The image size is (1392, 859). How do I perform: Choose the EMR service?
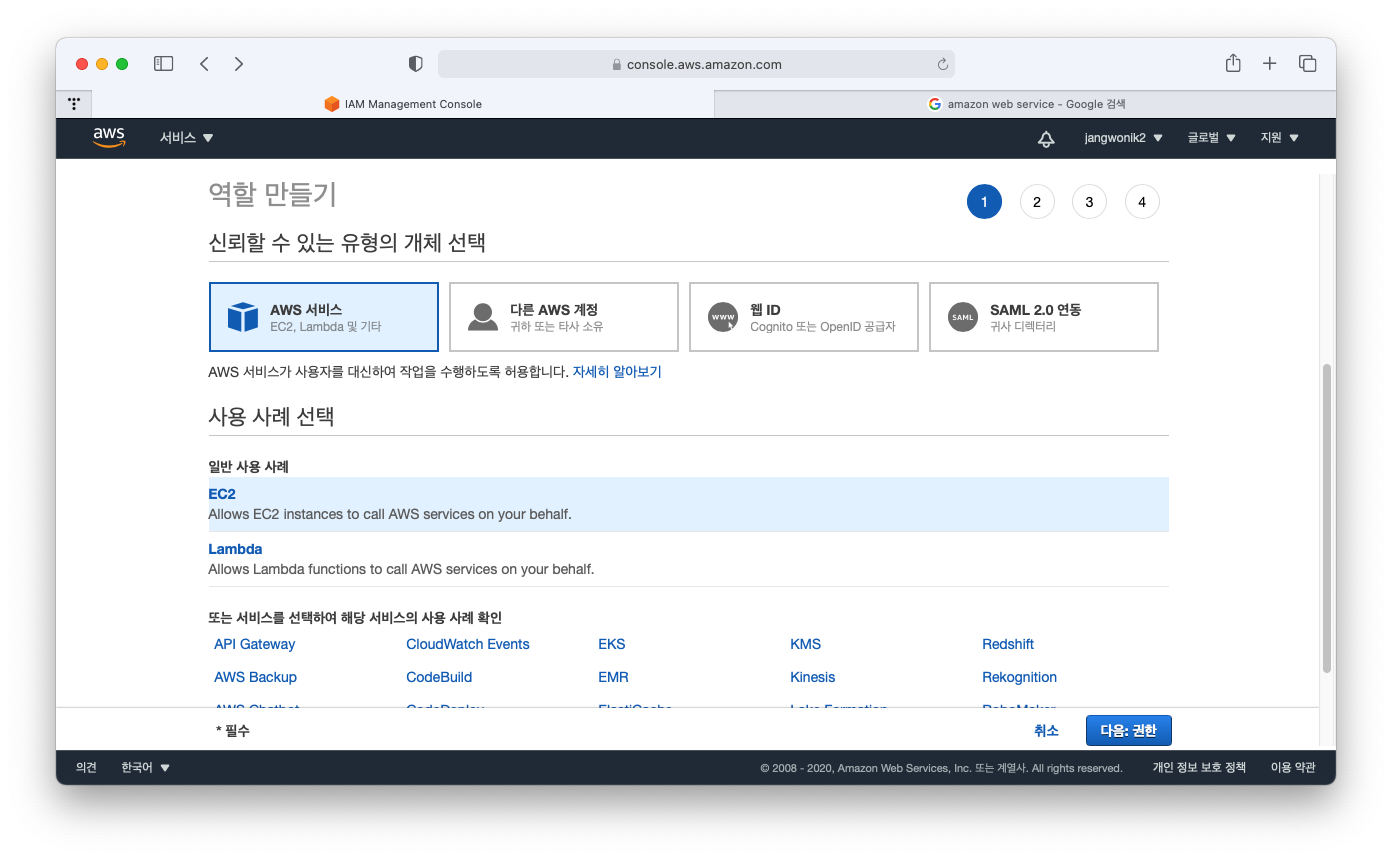tap(613, 677)
